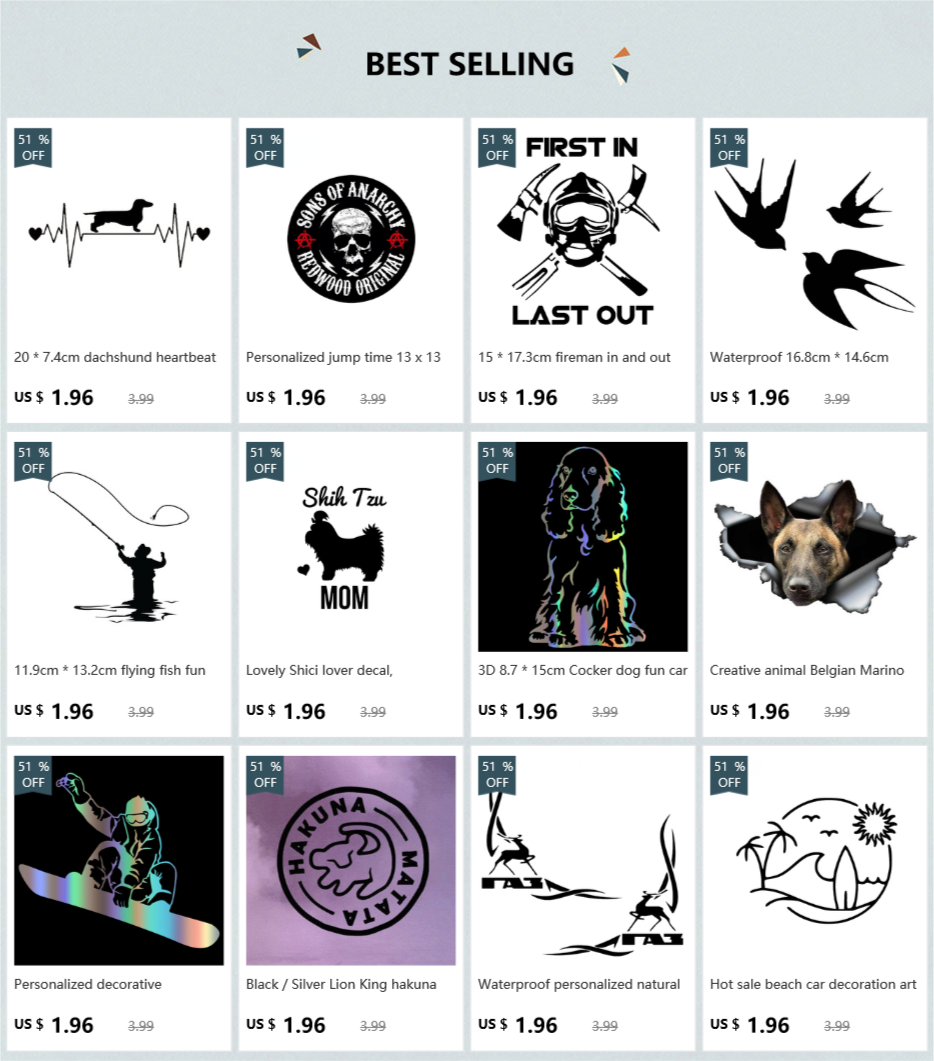Open the dachshund heartbeat sticker image
Image resolution: width=934 pixels, height=1061 pixels.
(x=119, y=233)
